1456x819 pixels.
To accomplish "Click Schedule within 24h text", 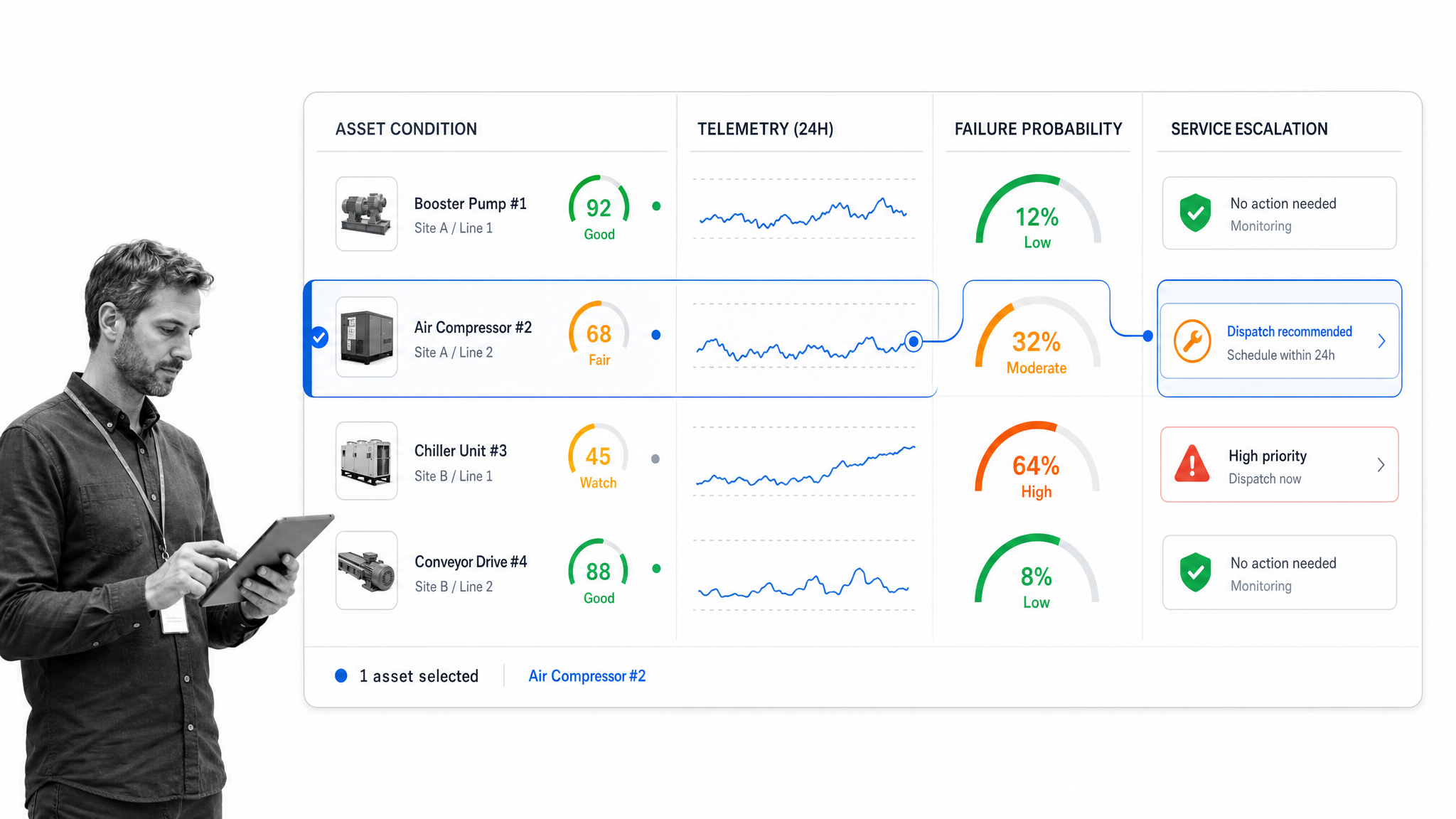I will coord(1280,355).
